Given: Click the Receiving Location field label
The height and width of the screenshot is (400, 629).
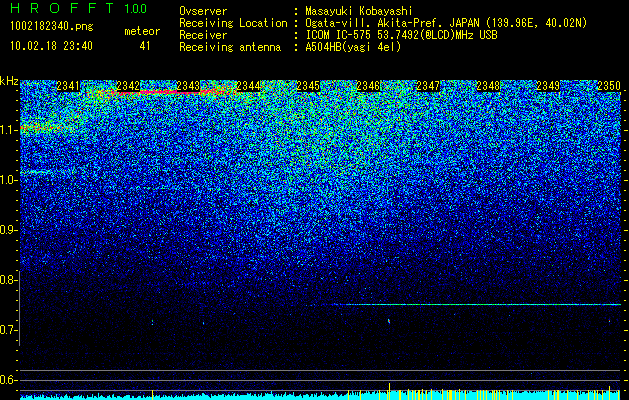Looking at the screenshot, I should pyautogui.click(x=233, y=23).
